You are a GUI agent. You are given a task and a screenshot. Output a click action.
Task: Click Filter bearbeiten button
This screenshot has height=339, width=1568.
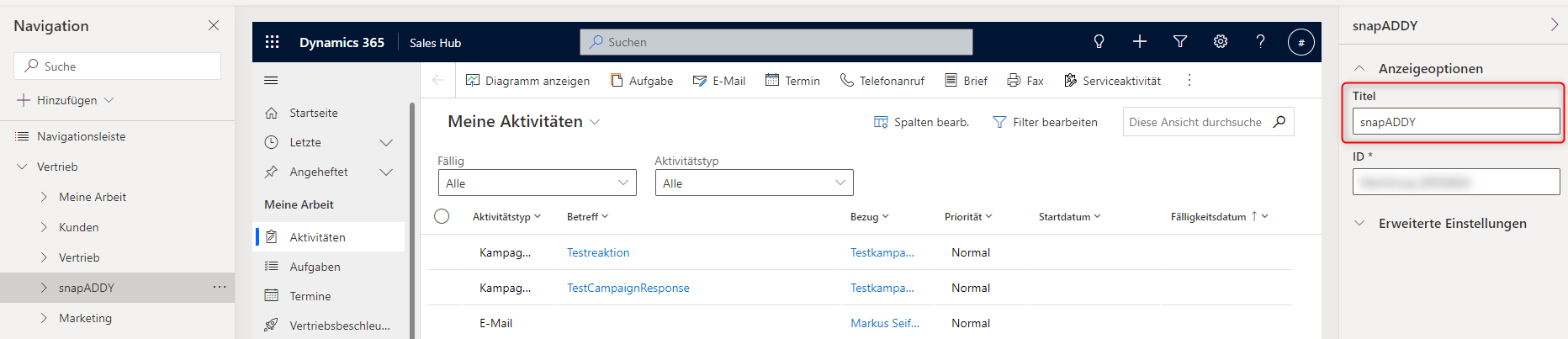tap(1045, 122)
